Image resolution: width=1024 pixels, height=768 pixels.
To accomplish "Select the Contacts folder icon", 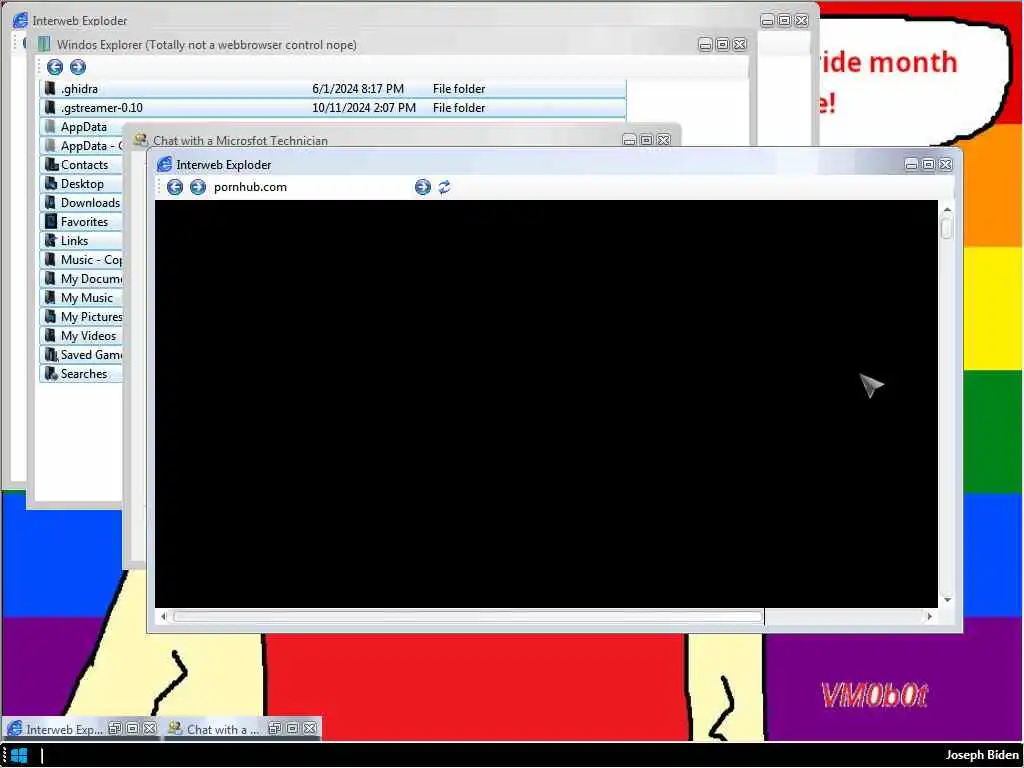I will [x=50, y=165].
